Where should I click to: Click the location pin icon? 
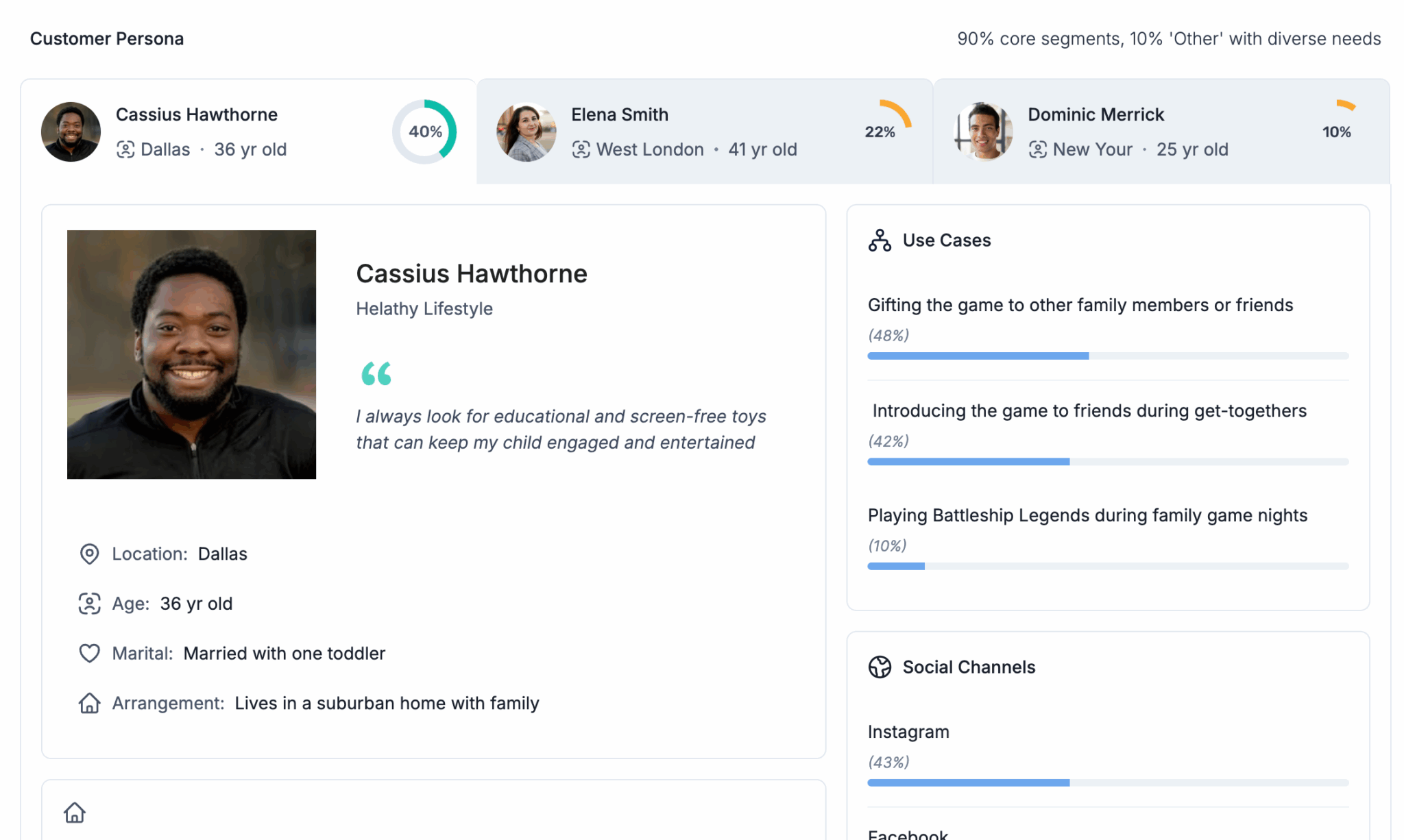click(89, 554)
